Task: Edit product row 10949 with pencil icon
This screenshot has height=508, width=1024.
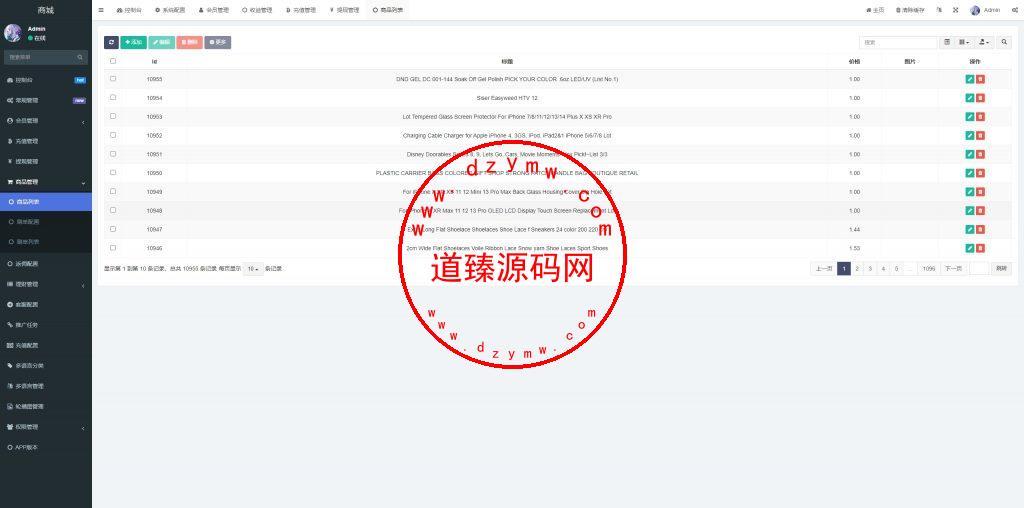Action: [970, 192]
